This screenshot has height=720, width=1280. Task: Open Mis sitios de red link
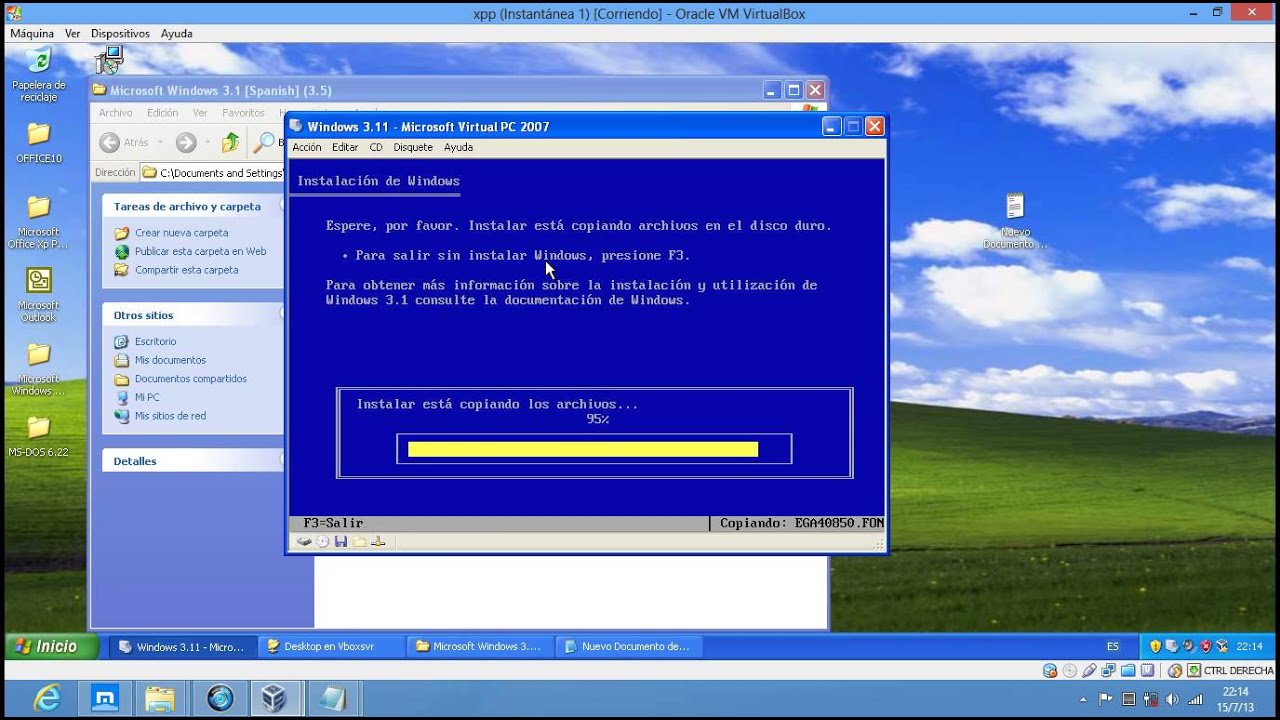click(x=170, y=416)
